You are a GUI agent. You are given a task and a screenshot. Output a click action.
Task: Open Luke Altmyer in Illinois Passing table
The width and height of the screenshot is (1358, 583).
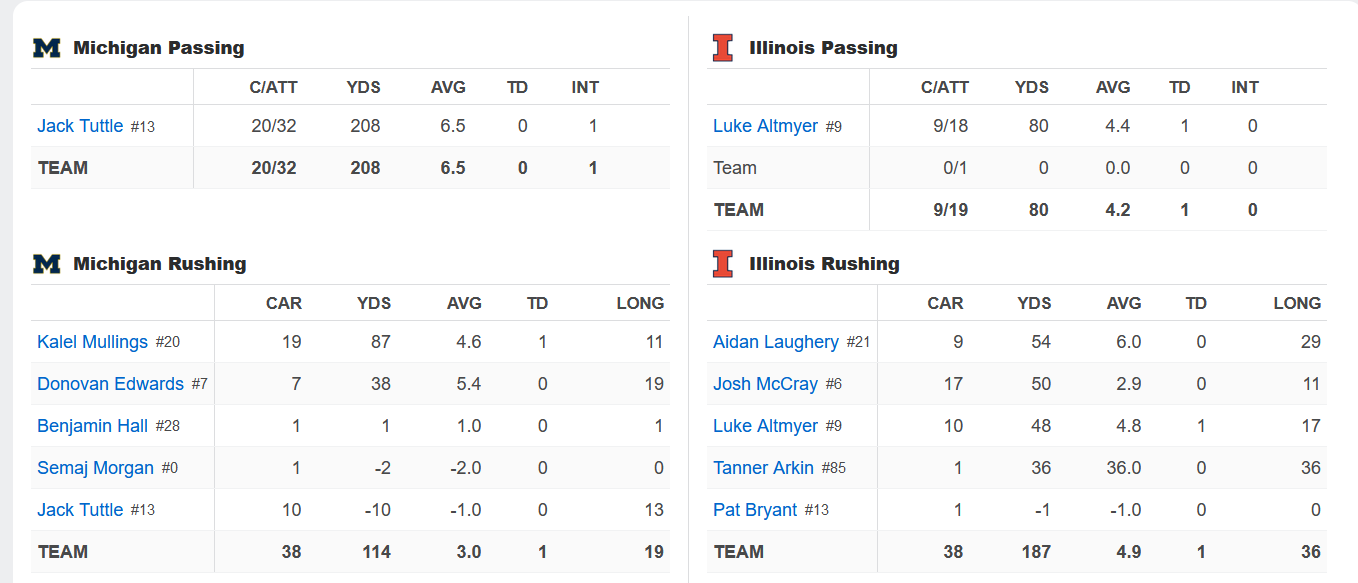[x=765, y=126]
